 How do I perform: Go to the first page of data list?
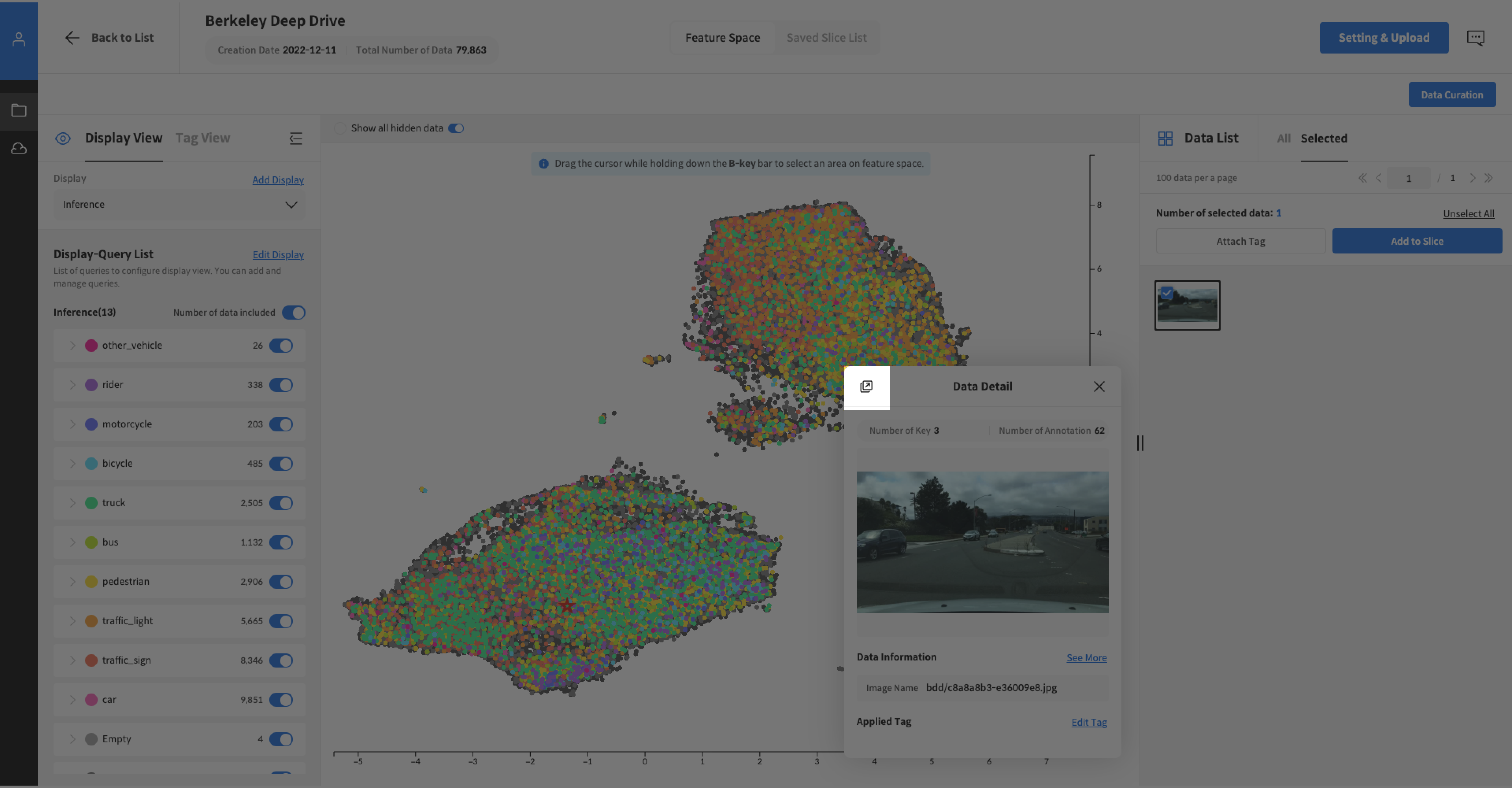[x=1362, y=178]
